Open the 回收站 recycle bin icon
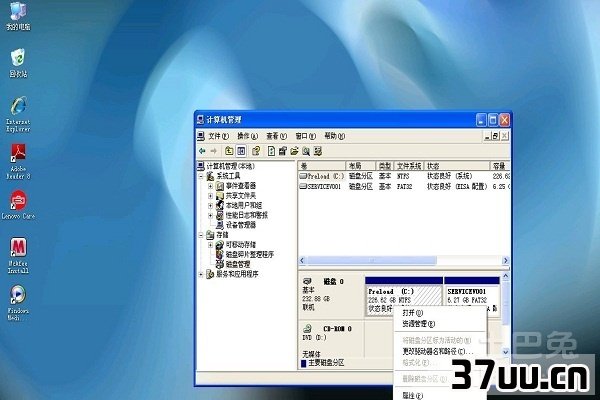This screenshot has width=600, height=400. click(x=18, y=63)
